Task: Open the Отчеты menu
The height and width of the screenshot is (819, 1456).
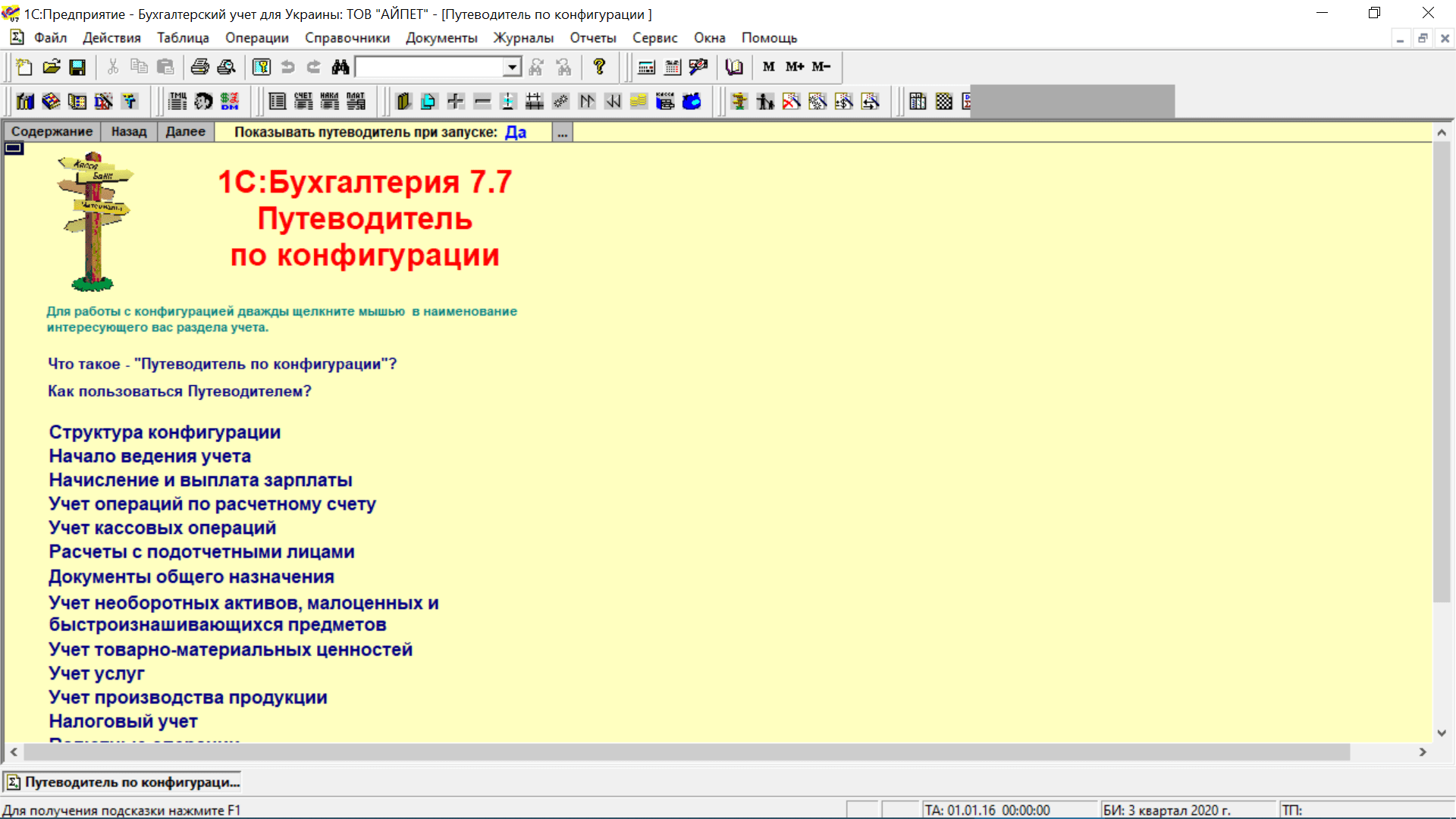Action: point(593,38)
